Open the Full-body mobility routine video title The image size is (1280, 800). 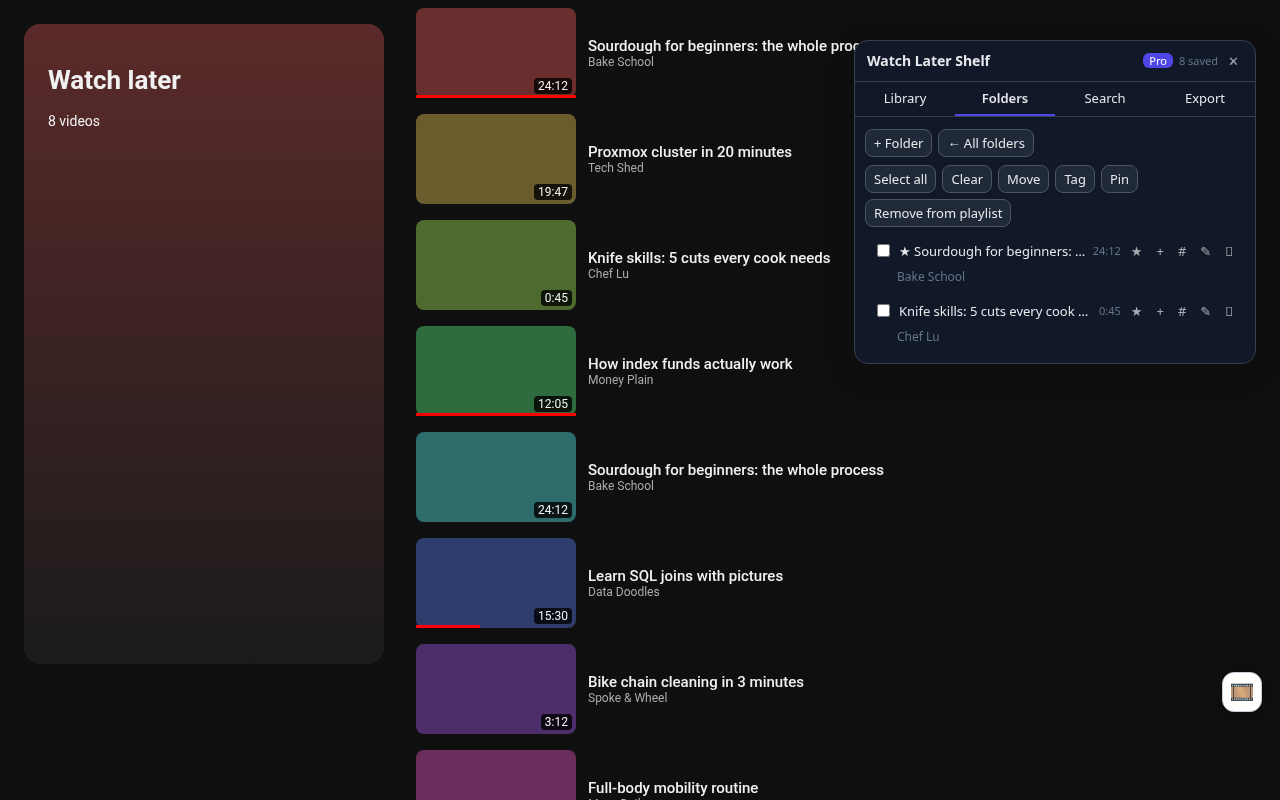click(x=673, y=788)
